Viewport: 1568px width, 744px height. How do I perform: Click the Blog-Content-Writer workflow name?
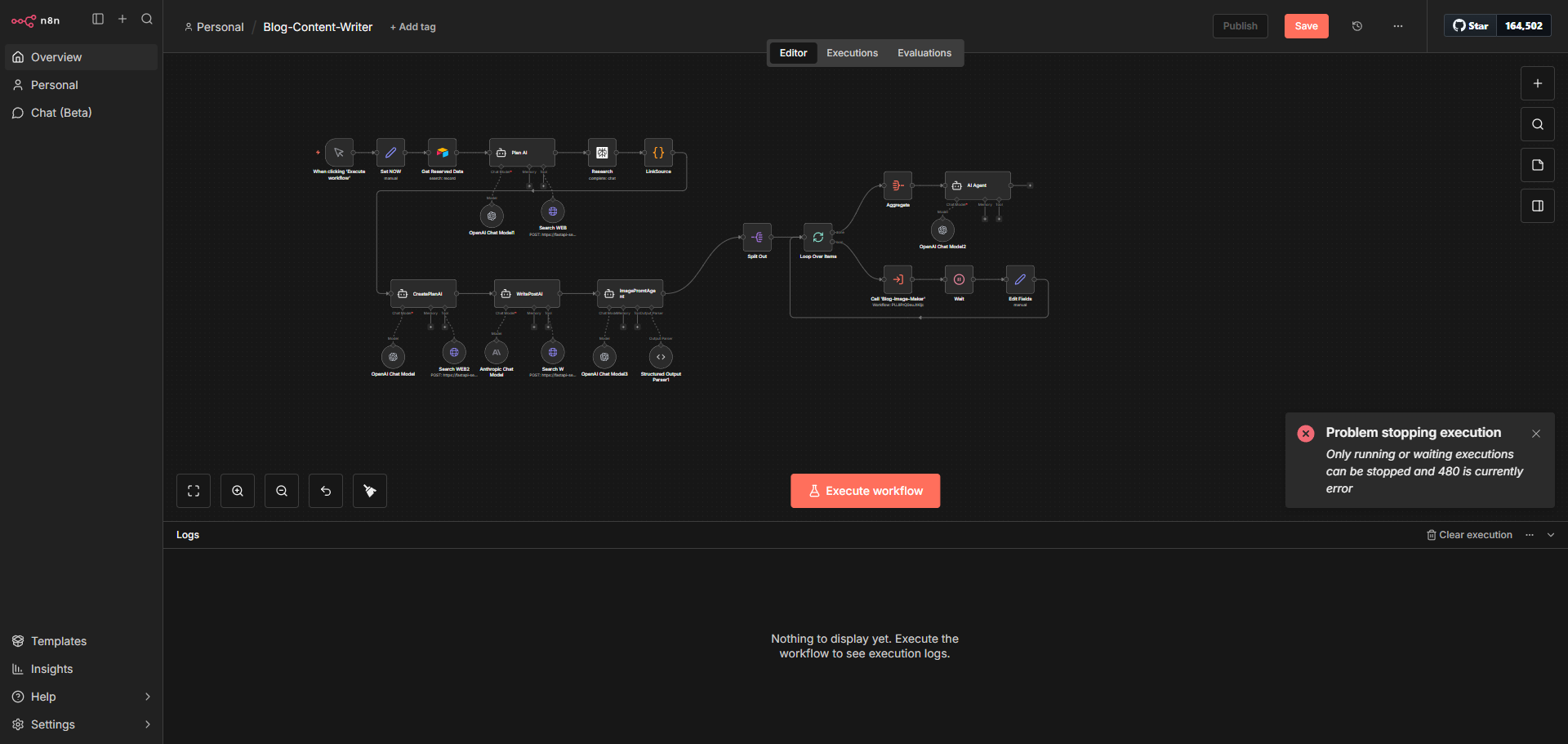coord(318,27)
